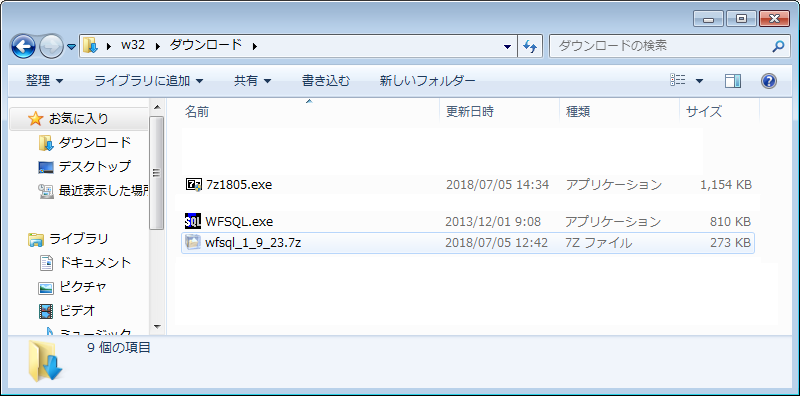800x396 pixels.
Task: Click the change view icon
Action: click(679, 81)
